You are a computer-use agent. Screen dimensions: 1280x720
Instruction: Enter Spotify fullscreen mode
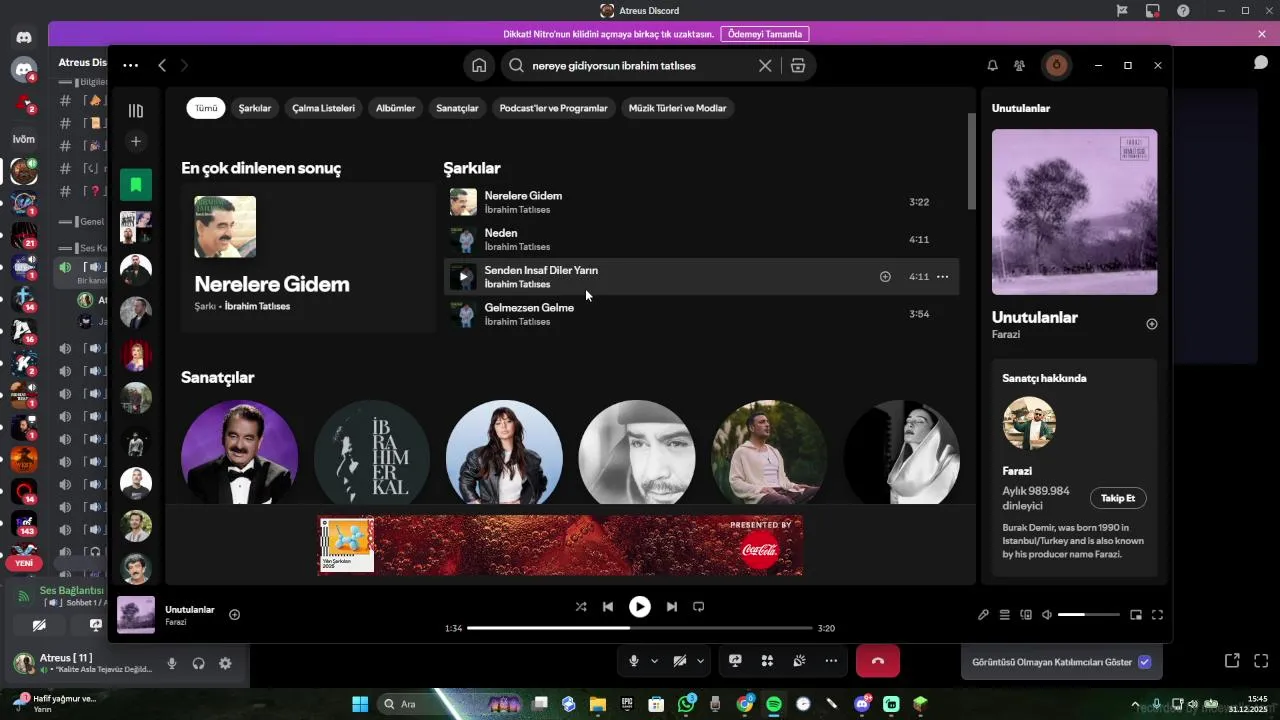(x=1157, y=615)
